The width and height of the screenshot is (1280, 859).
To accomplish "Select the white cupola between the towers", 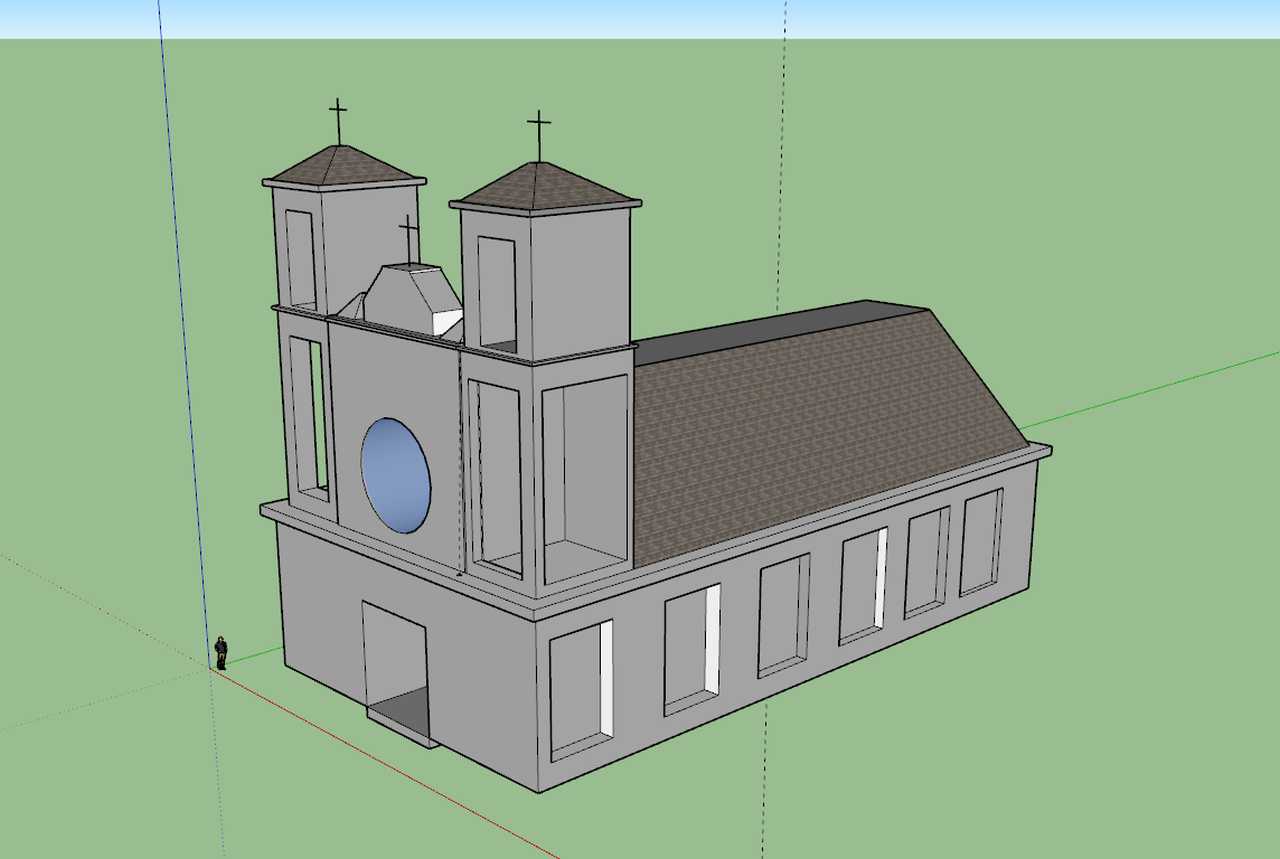I will pyautogui.click(x=412, y=298).
